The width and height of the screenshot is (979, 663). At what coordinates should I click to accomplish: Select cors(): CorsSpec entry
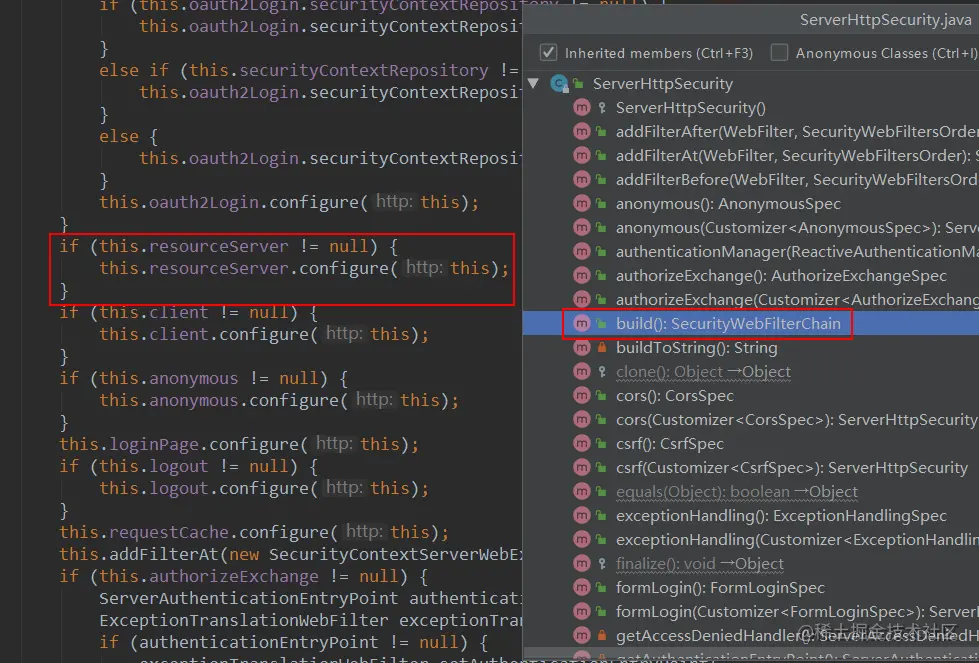(x=674, y=396)
